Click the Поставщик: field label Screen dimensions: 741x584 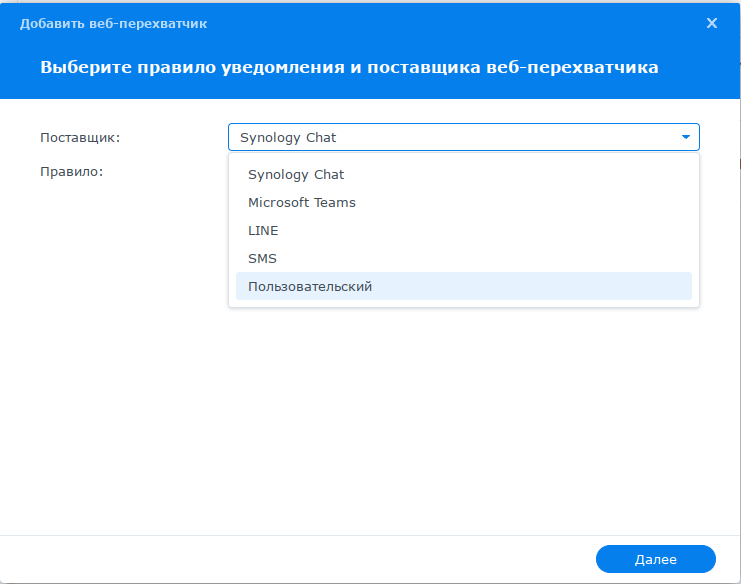coord(80,137)
